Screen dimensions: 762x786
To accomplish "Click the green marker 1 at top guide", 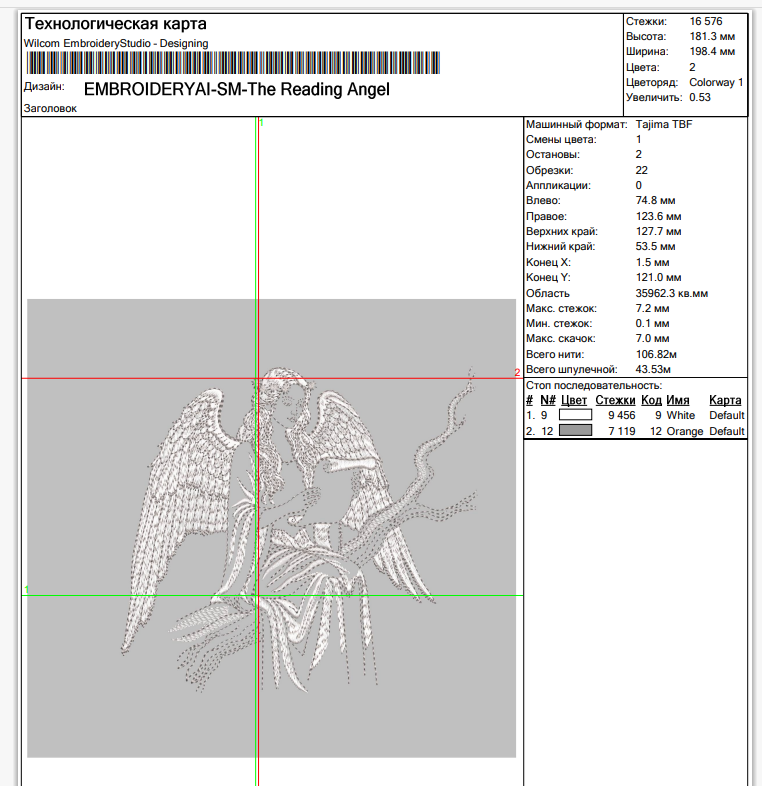I will coord(261,123).
